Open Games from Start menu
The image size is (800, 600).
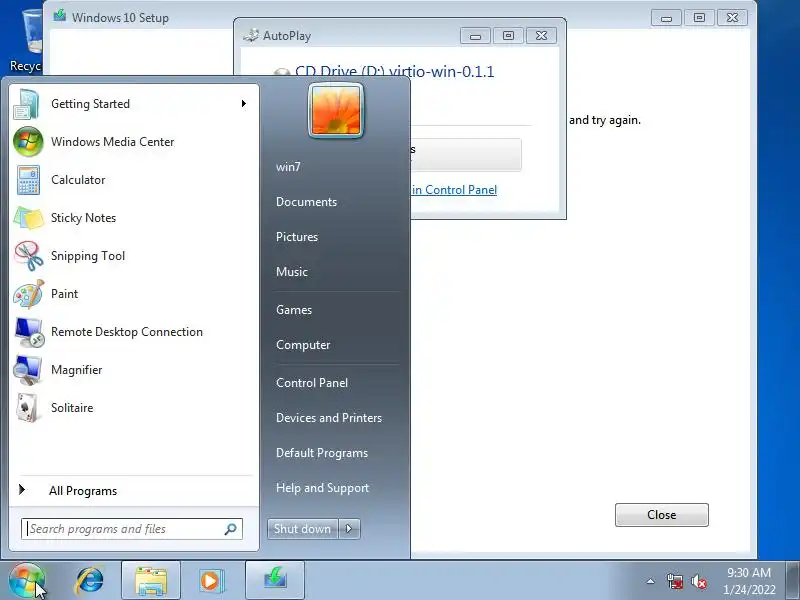point(294,310)
